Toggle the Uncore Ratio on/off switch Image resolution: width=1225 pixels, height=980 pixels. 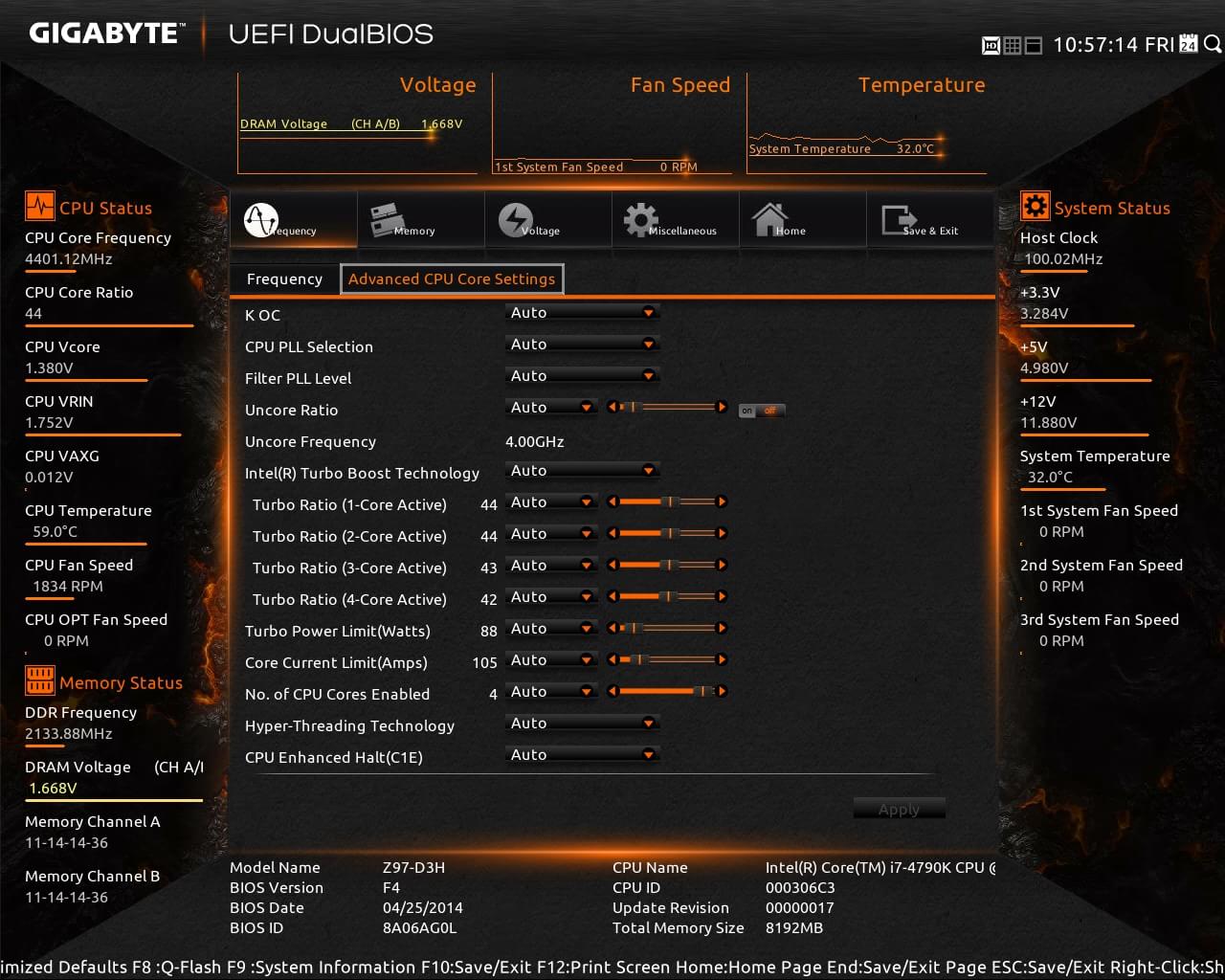click(x=762, y=411)
